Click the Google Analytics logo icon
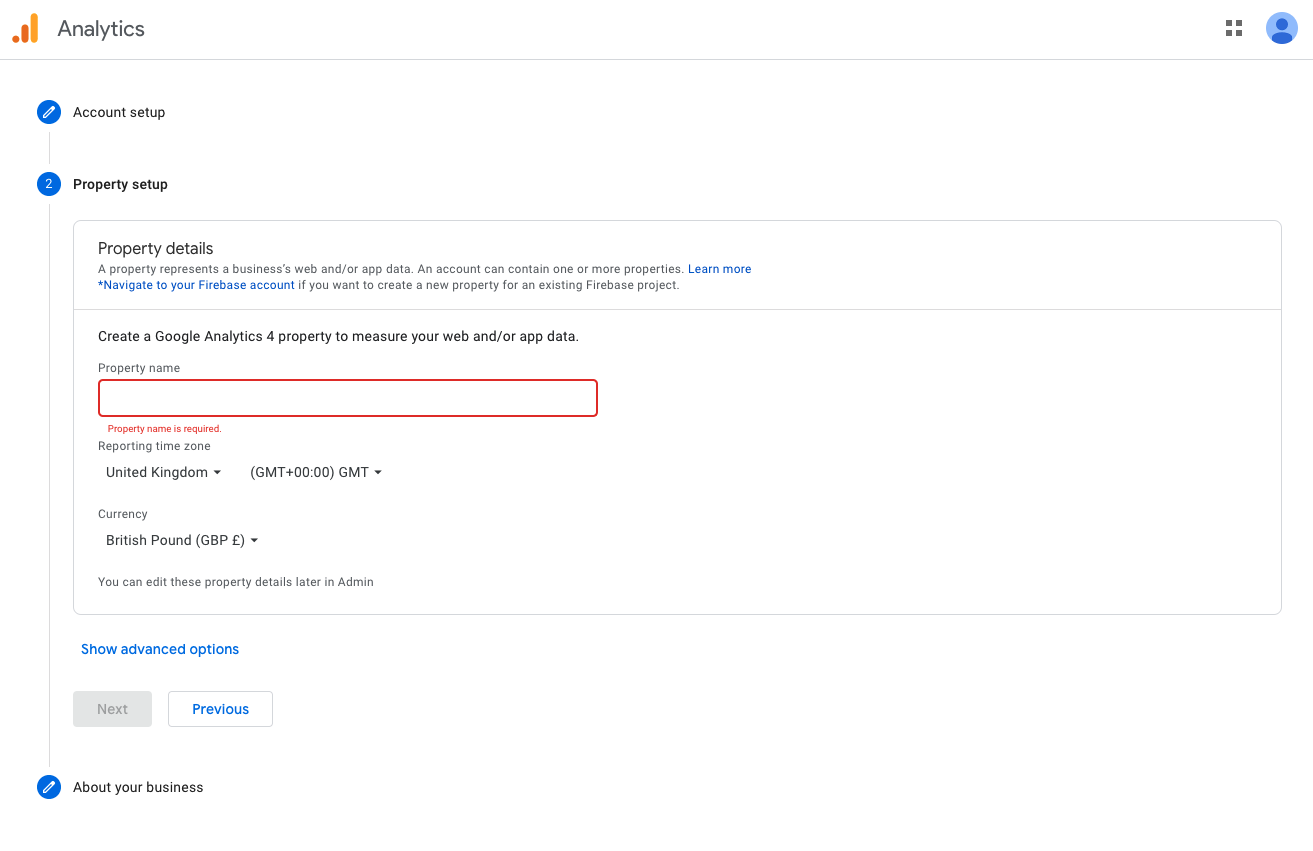The image size is (1313, 851). (25, 29)
